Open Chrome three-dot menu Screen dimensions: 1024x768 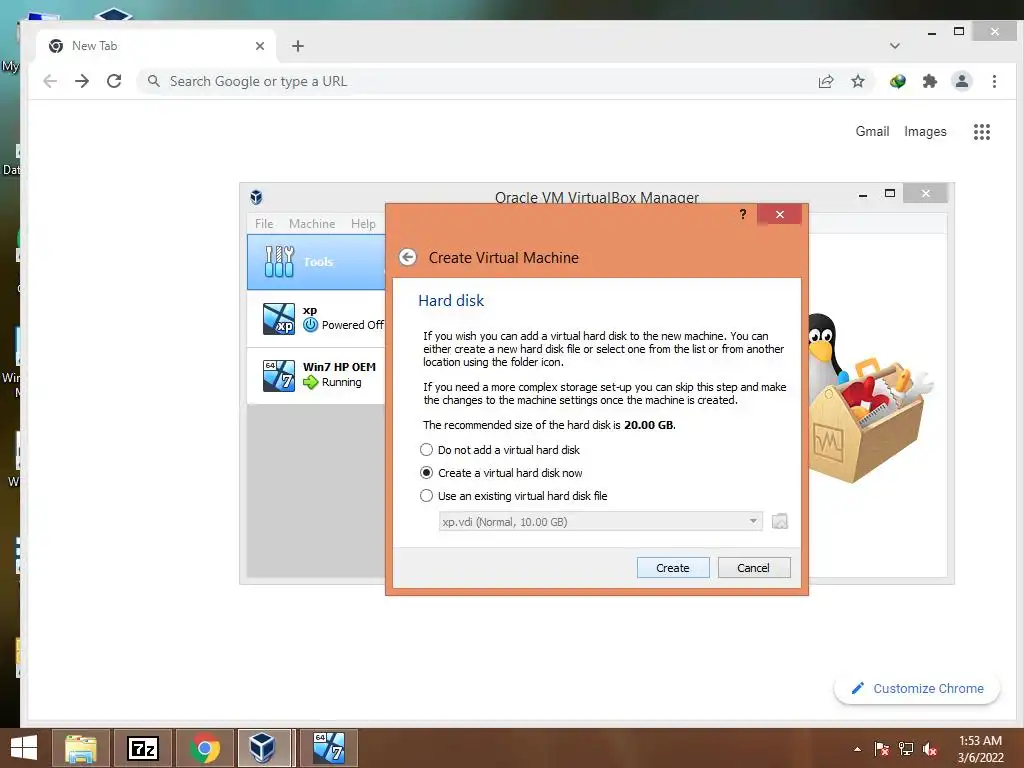(x=994, y=81)
